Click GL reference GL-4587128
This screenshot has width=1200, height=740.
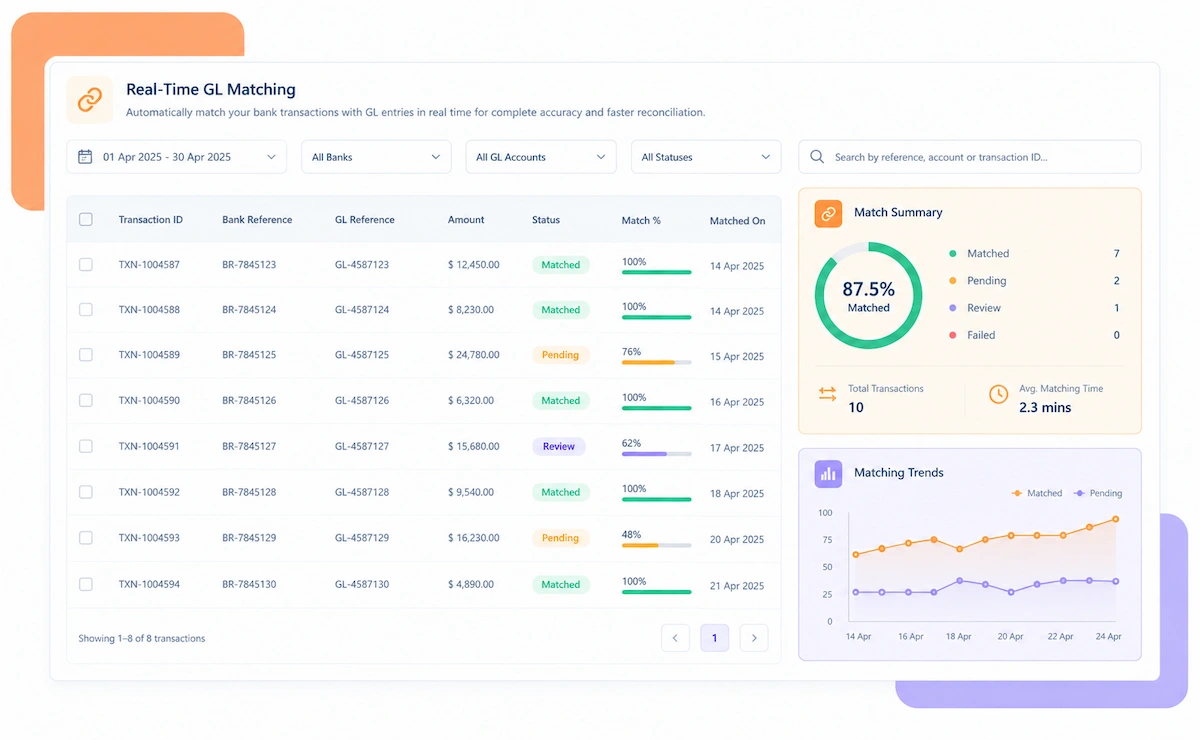pos(362,493)
